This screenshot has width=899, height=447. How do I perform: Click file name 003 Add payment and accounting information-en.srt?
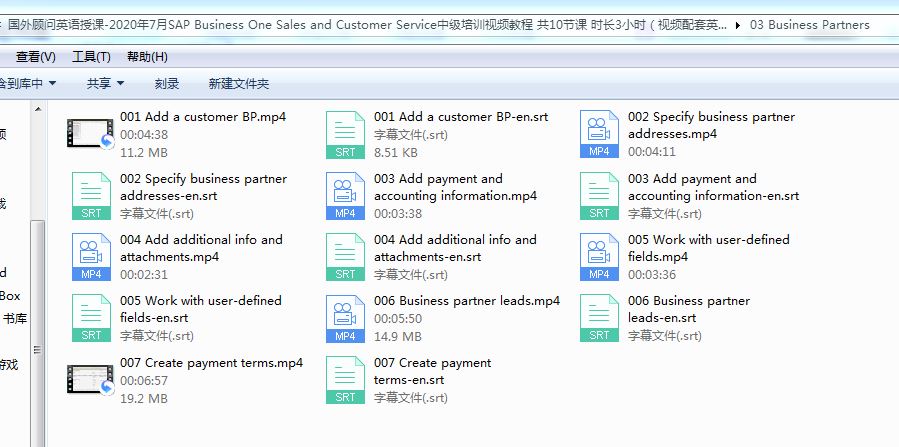(x=714, y=187)
